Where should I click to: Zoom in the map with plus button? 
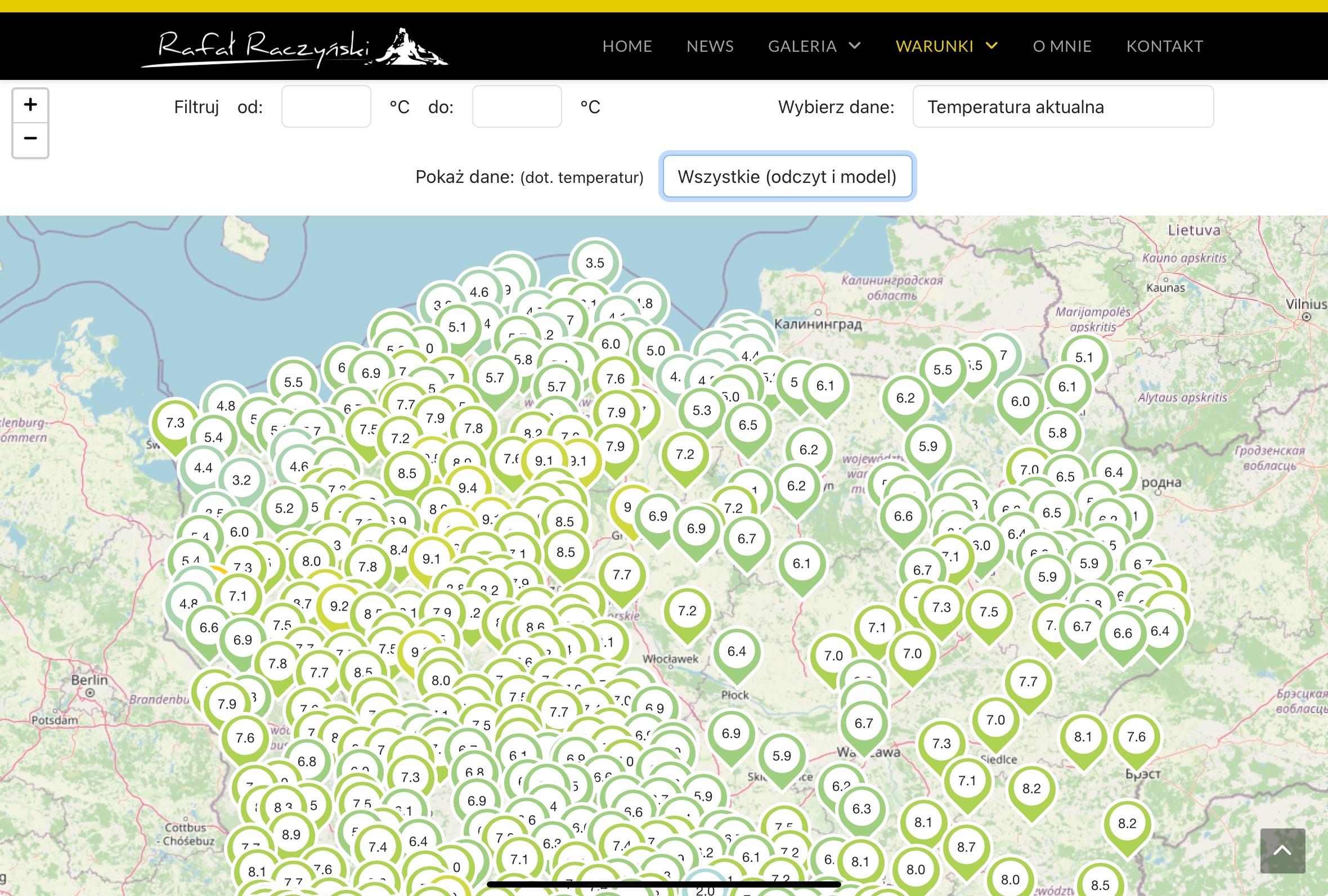[30, 105]
